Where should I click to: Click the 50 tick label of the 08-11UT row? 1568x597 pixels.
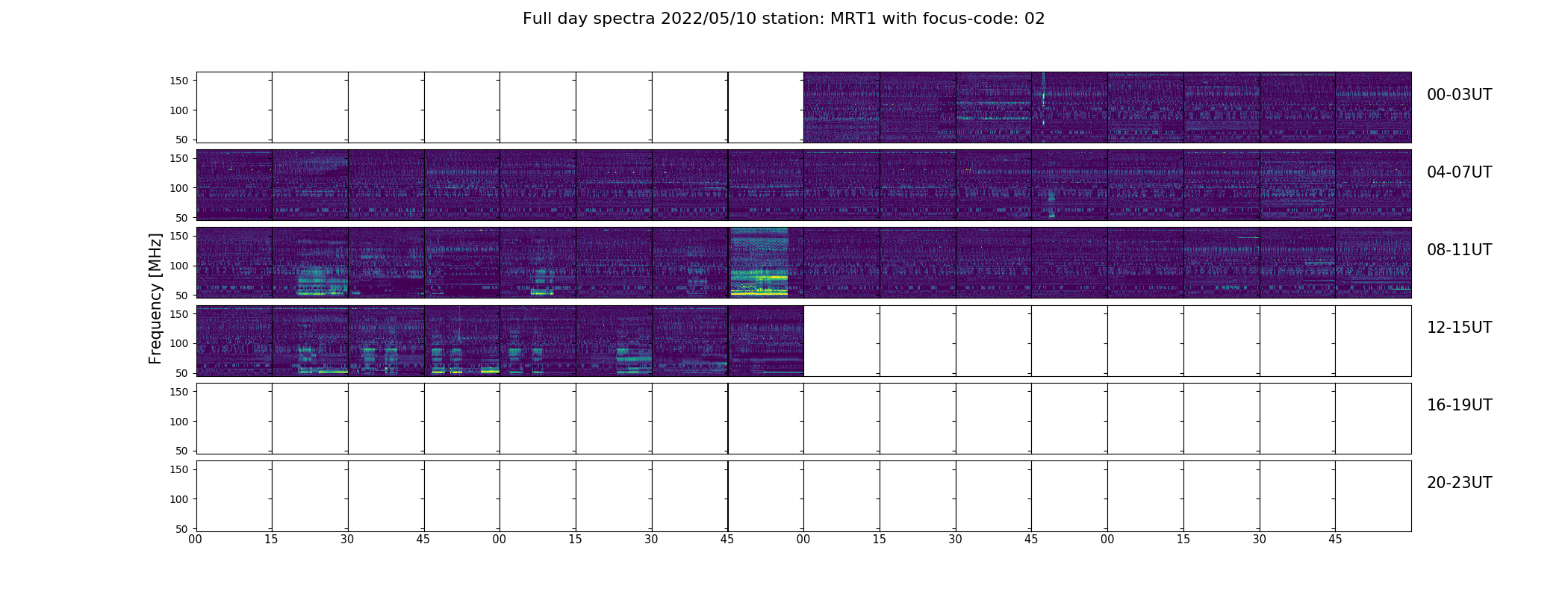pos(181,296)
